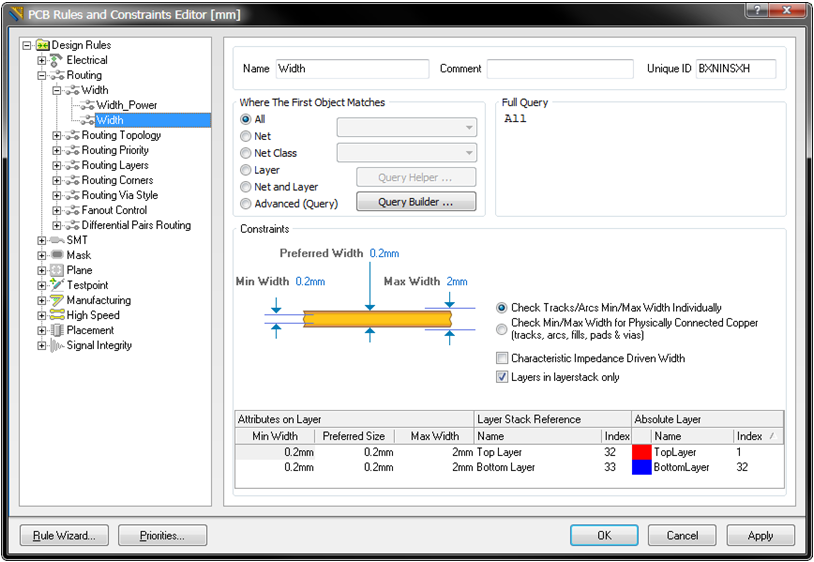Click the Electrical category icon
The height and width of the screenshot is (562, 814).
57,60
